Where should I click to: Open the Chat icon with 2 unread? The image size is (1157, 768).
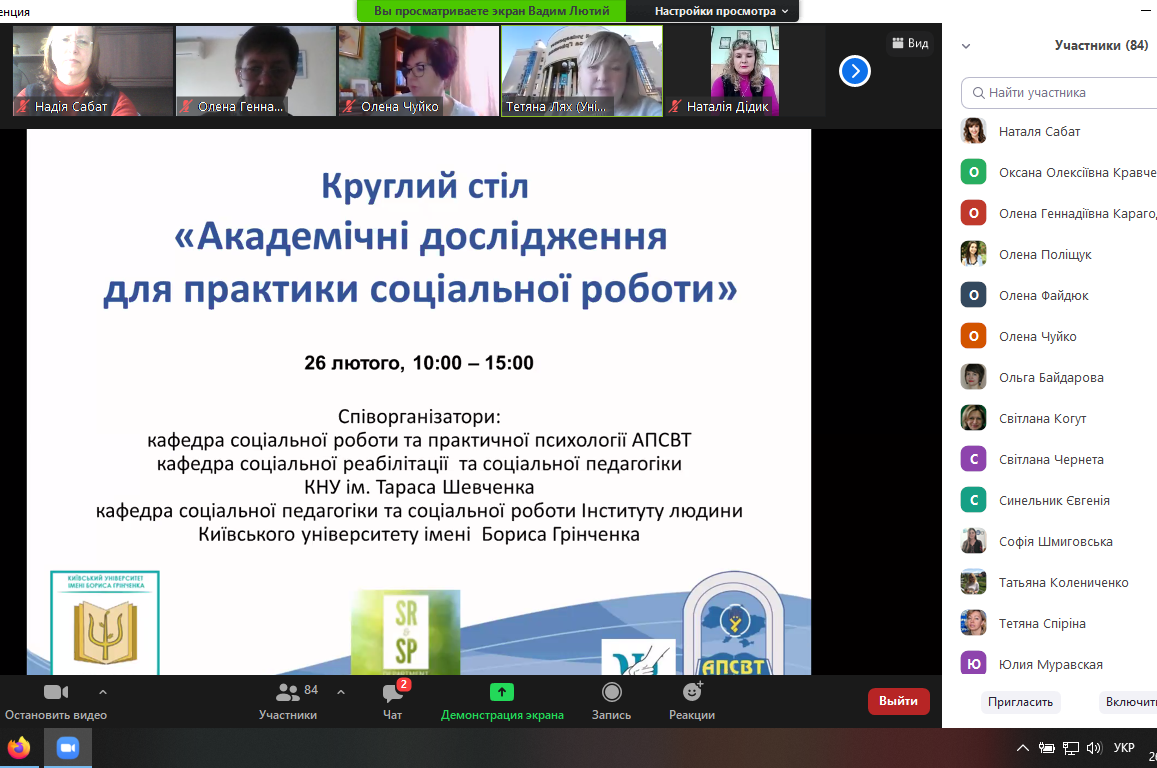(x=393, y=693)
